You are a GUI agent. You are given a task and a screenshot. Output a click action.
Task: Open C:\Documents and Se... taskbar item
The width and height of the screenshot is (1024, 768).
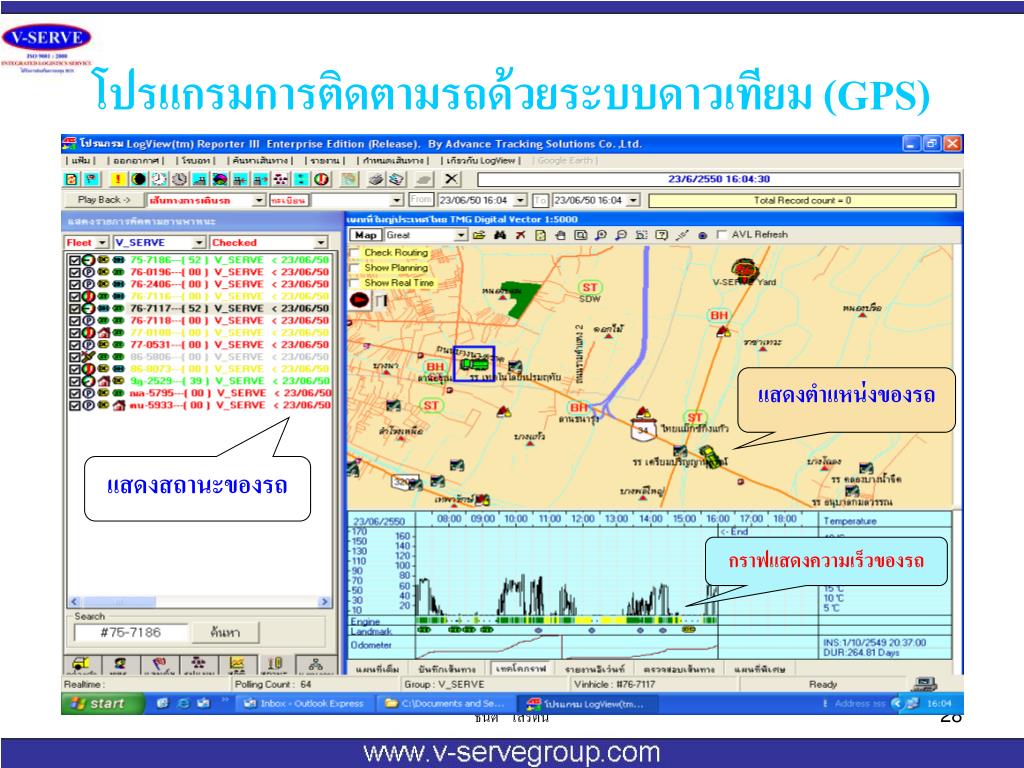pyautogui.click(x=447, y=703)
